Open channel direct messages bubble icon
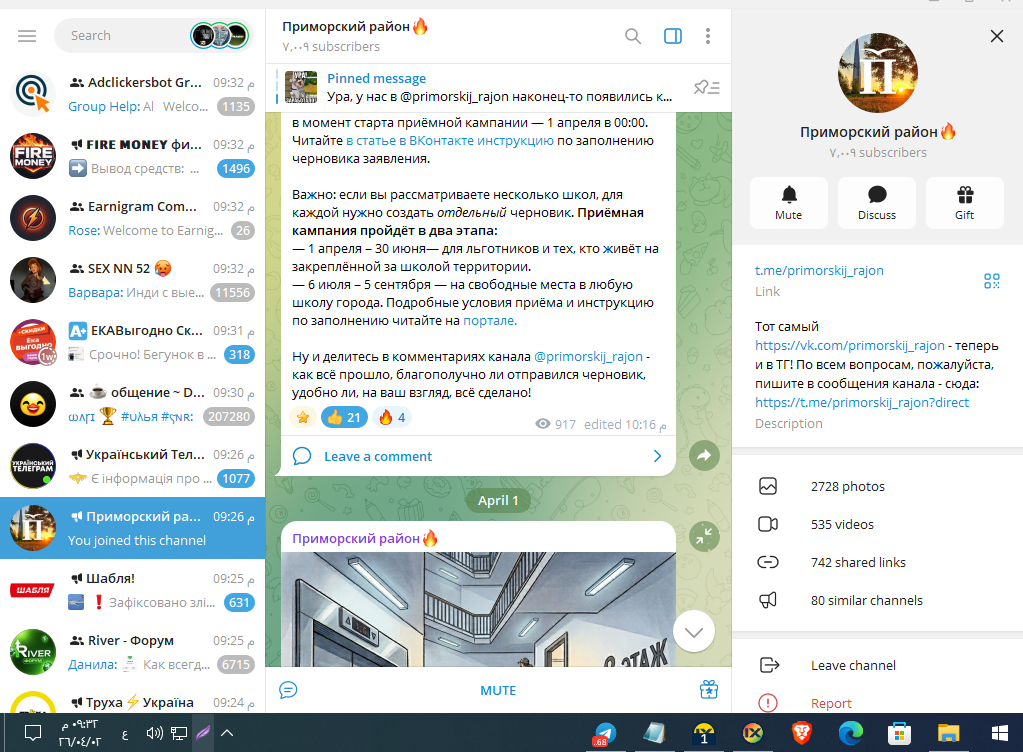Viewport: 1023px width, 752px height. coord(288,690)
